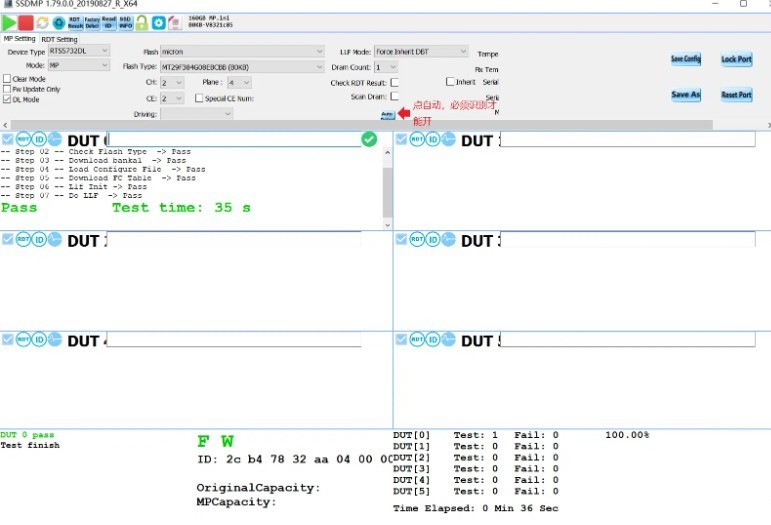Open SSD INFO from the toolbar
Image resolution: width=771 pixels, height=525 pixels.
tap(125, 23)
